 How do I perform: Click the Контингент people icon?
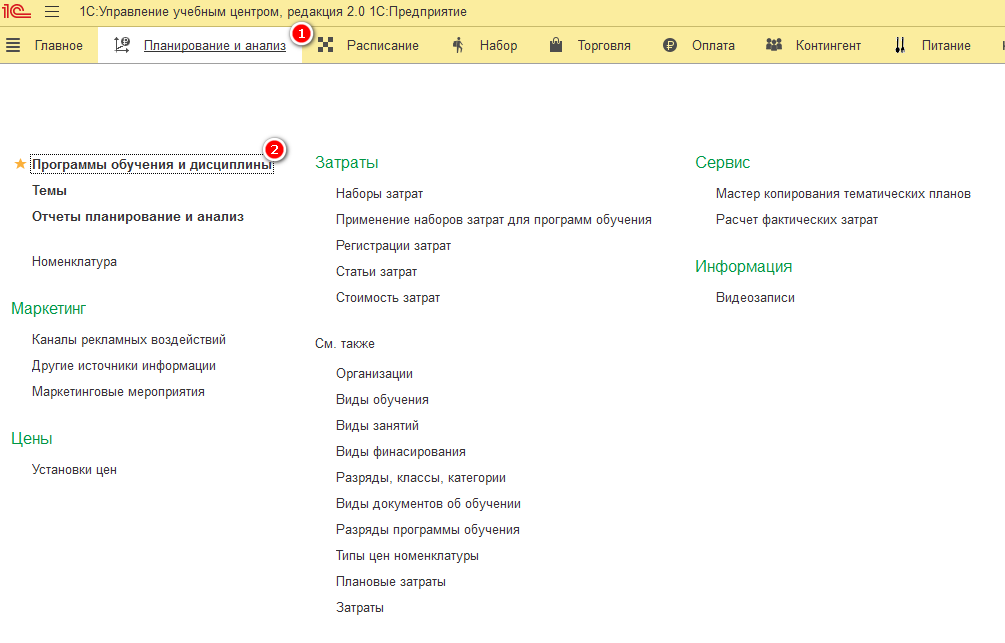pos(774,45)
